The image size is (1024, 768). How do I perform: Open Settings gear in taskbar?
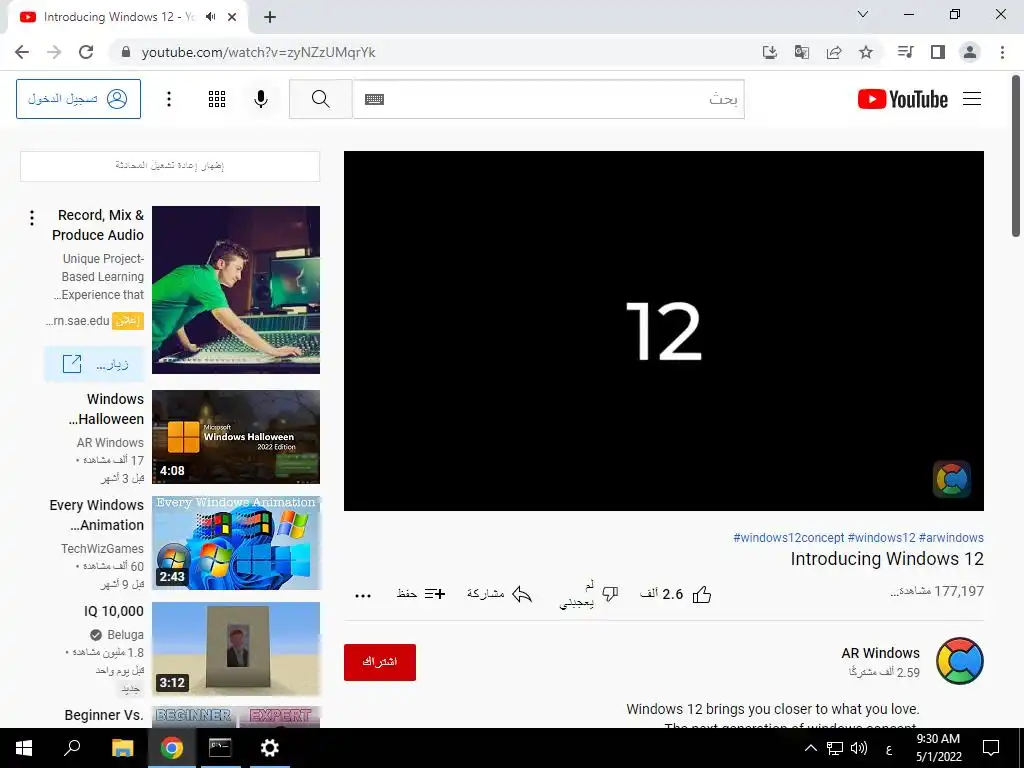tap(270, 748)
